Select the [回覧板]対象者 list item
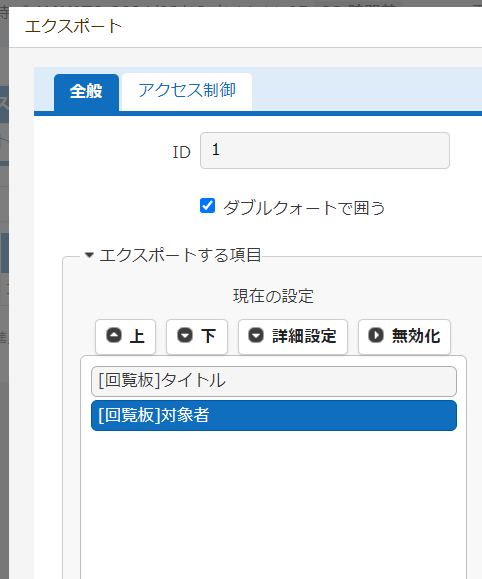Image resolution: width=482 pixels, height=579 pixels. (274, 415)
